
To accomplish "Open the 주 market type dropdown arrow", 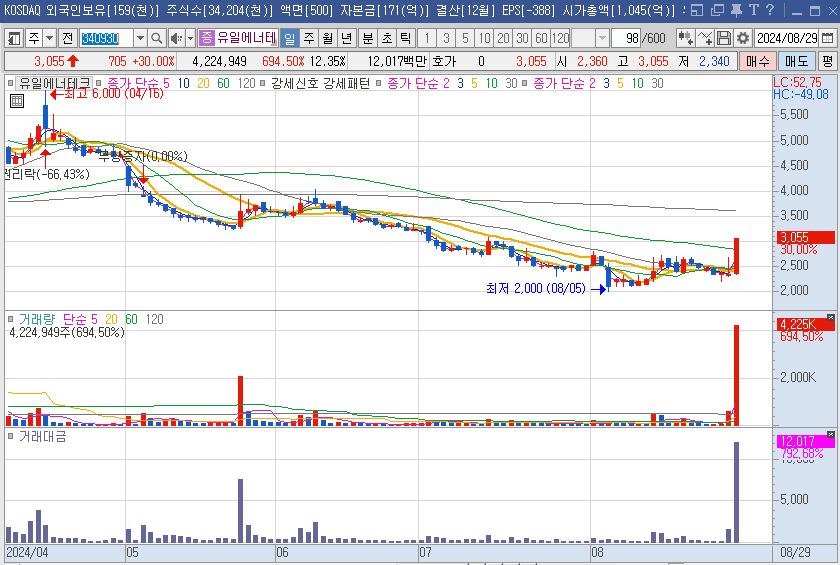I will pyautogui.click(x=49, y=38).
